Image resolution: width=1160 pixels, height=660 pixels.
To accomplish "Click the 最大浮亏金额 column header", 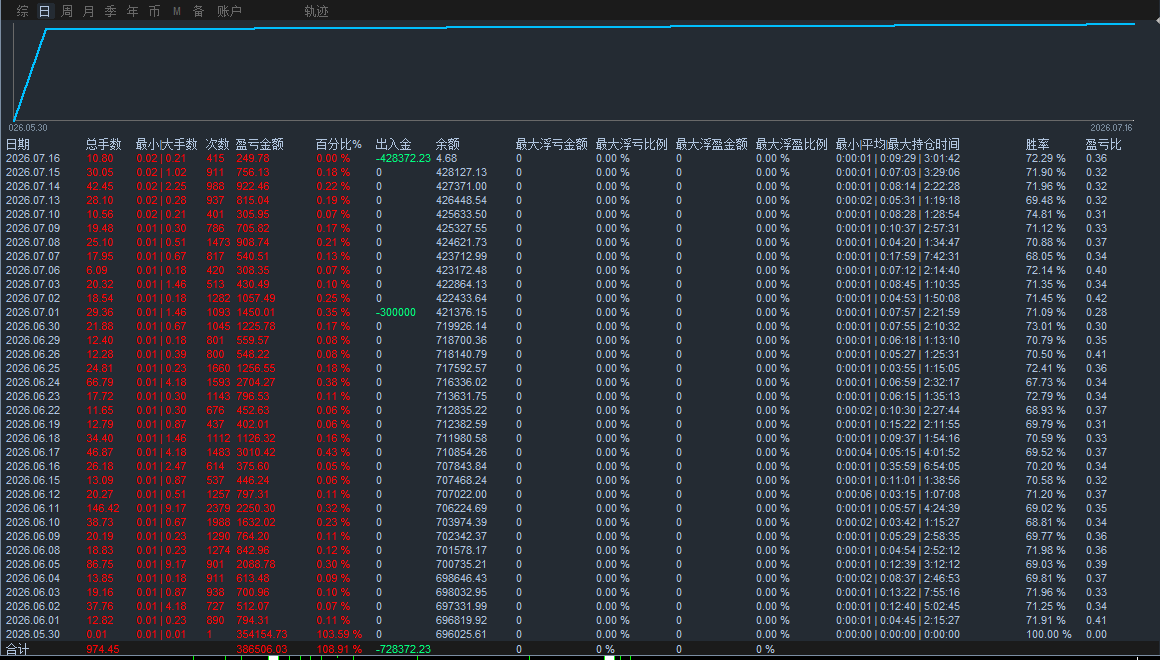I will pyautogui.click(x=552, y=144).
